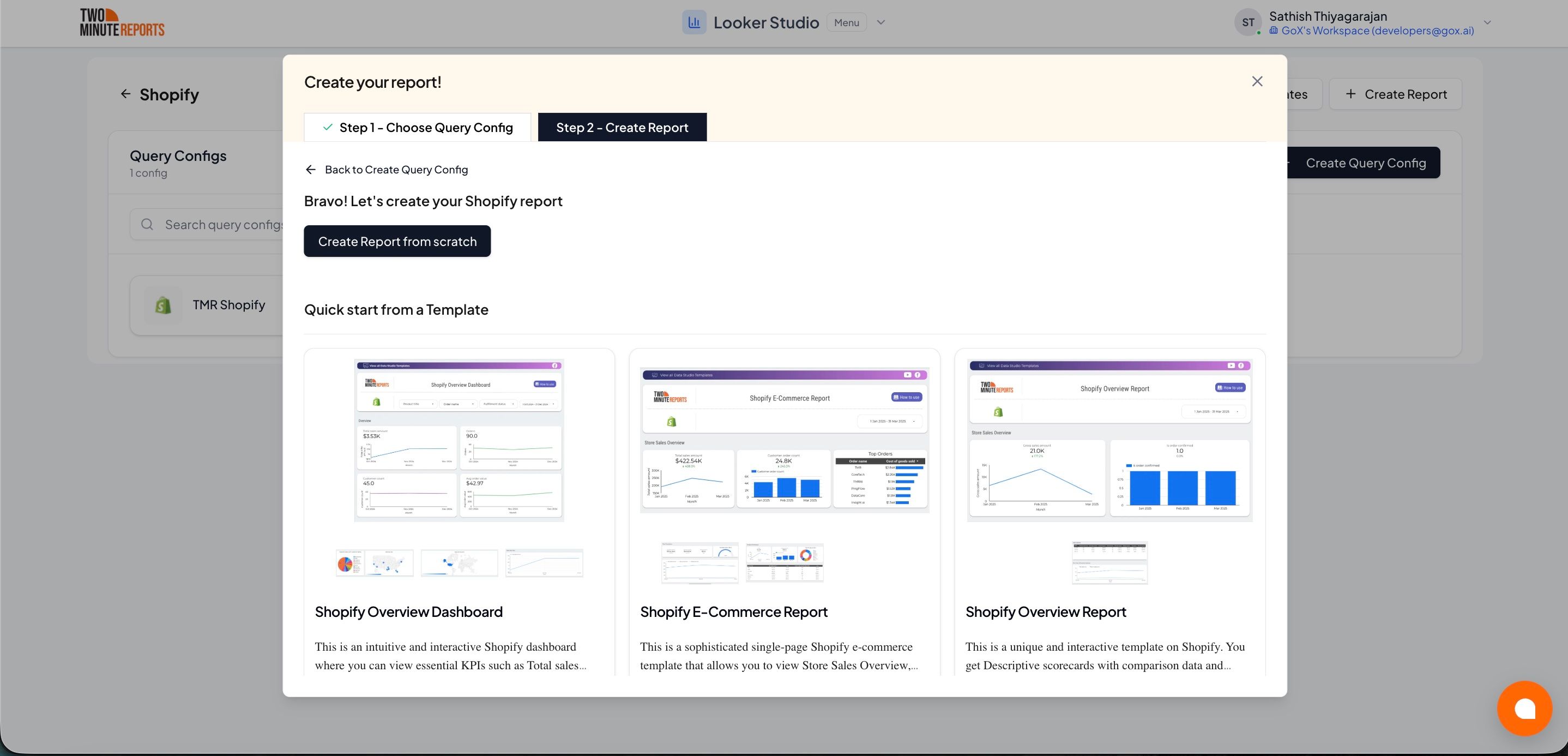This screenshot has height=756, width=1568.
Task: Open the Menu selector
Action: (x=847, y=22)
